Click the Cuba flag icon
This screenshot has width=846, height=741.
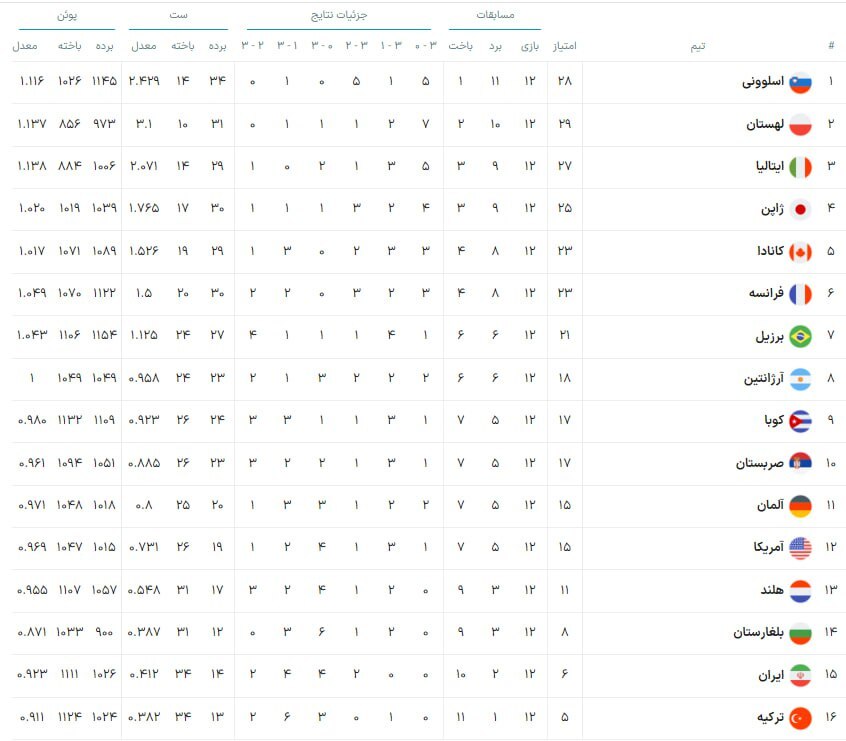(x=800, y=421)
